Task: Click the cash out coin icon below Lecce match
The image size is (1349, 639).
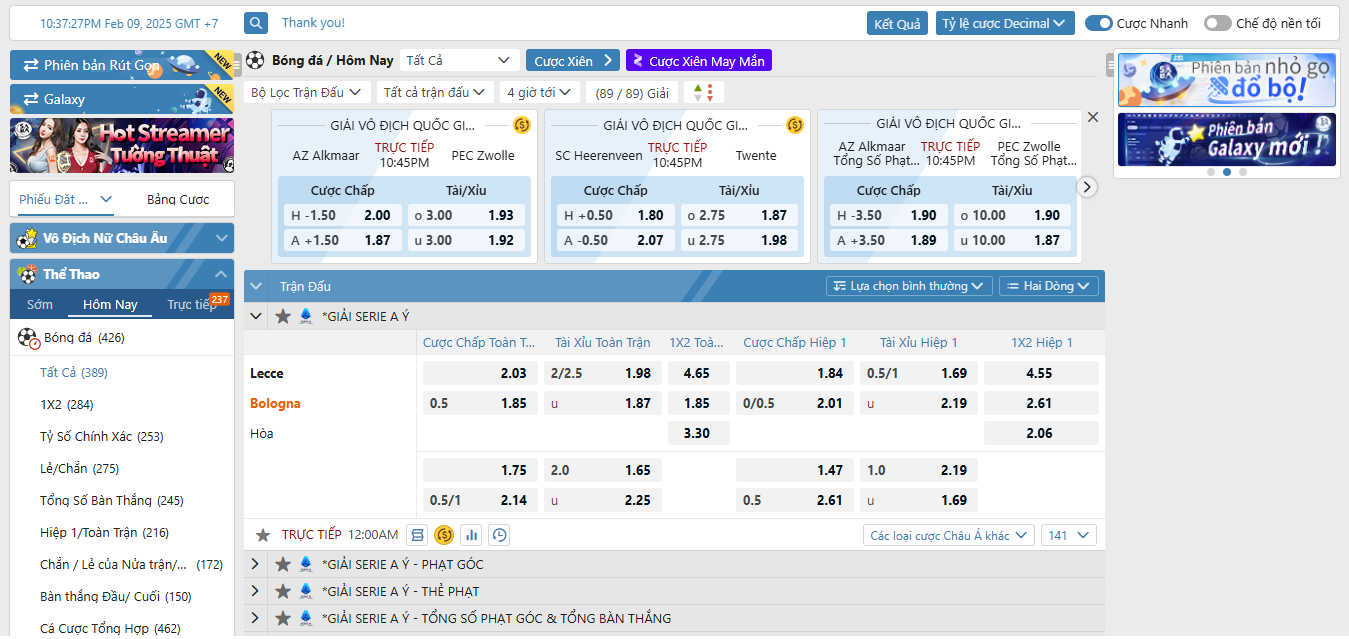Action: 445,535
